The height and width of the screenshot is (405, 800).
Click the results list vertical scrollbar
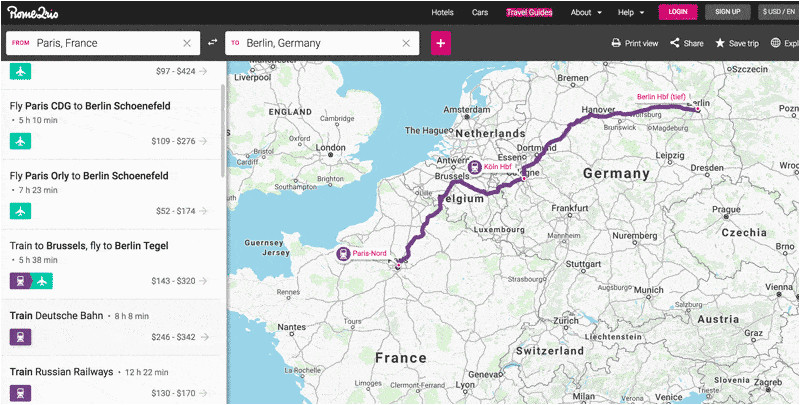coord(222,130)
